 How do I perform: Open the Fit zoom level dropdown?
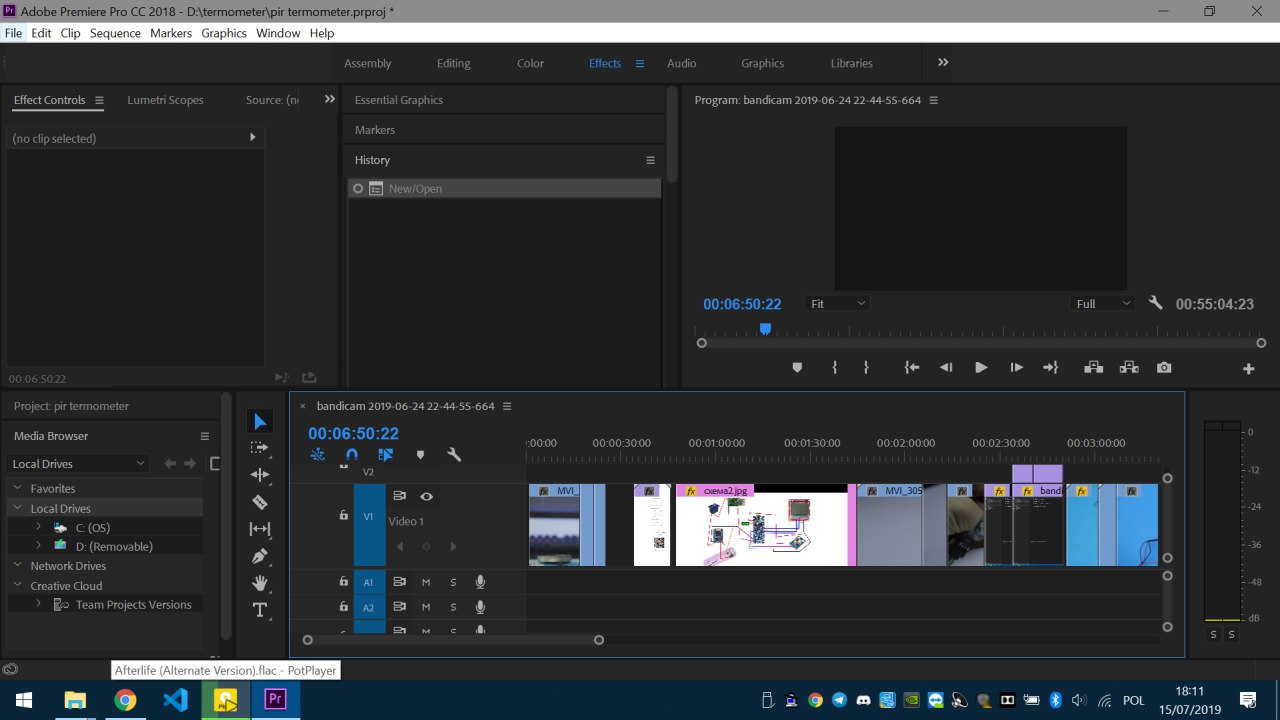tap(838, 303)
